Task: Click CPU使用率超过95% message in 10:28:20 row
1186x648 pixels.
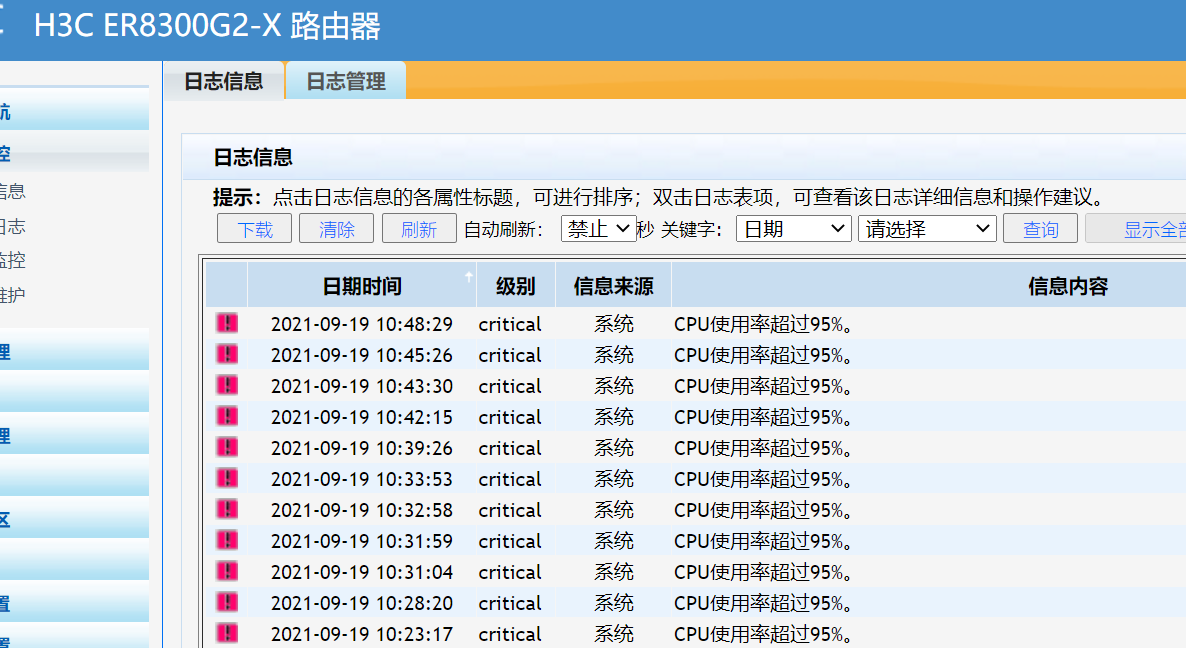Action: [x=764, y=603]
